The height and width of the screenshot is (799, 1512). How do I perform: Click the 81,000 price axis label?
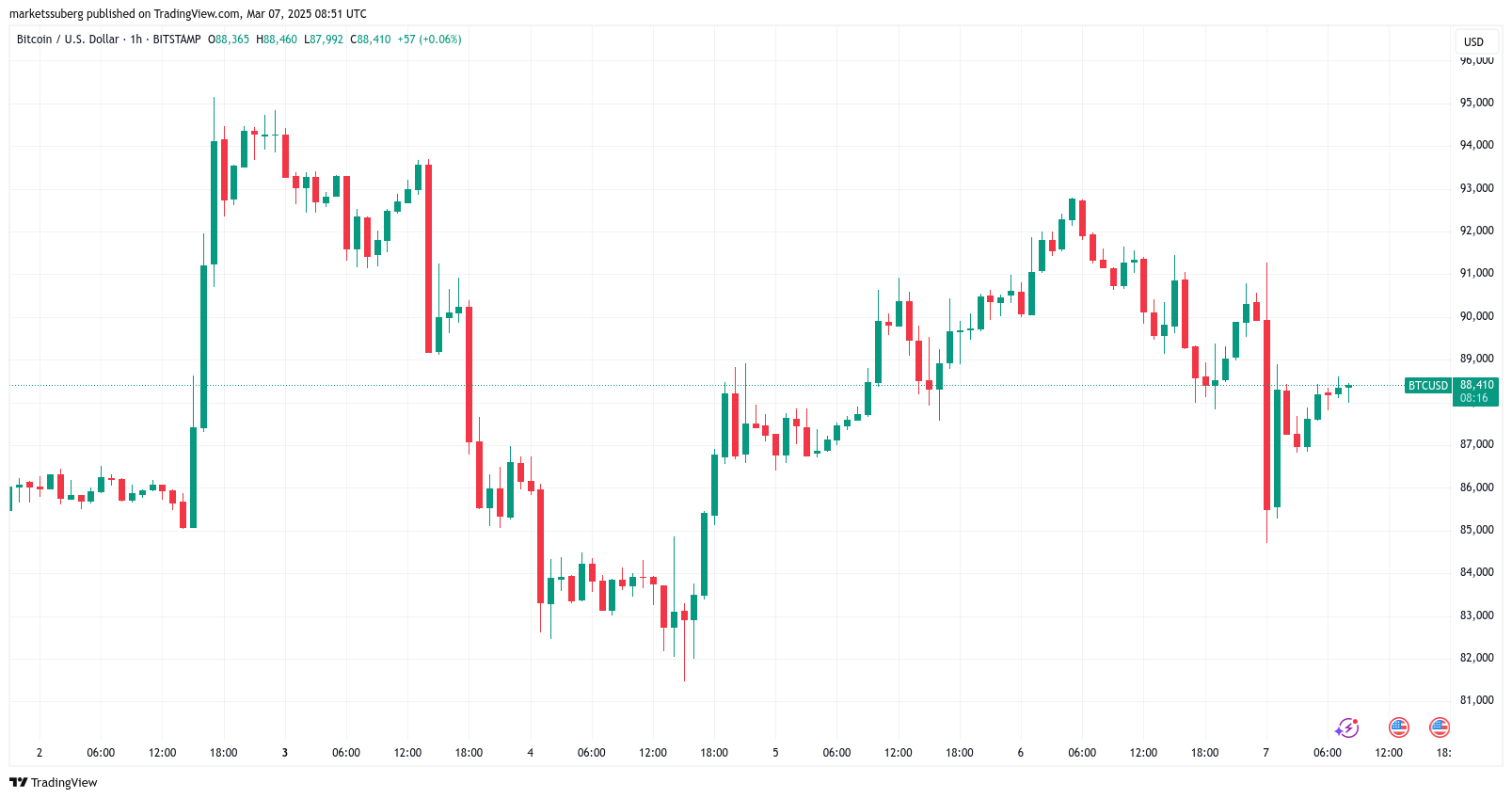[1476, 700]
